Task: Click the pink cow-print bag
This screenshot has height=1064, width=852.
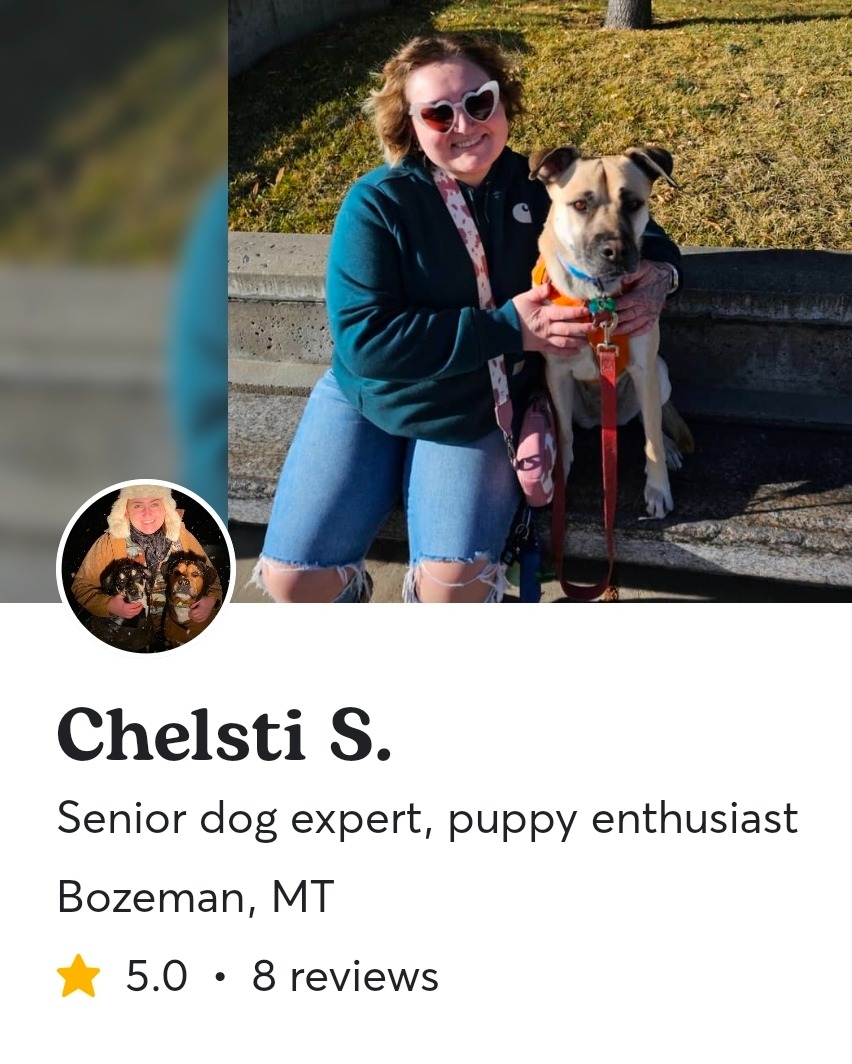Action: [x=534, y=451]
